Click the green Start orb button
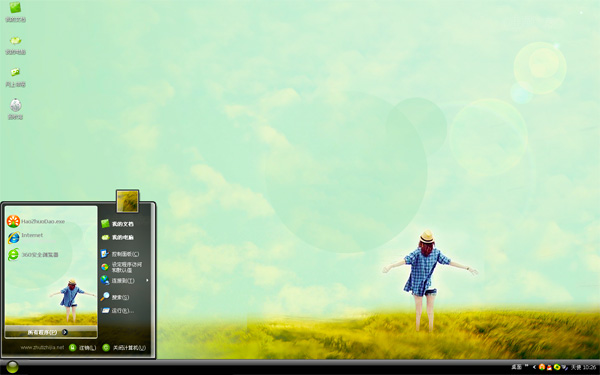 pos(12,367)
